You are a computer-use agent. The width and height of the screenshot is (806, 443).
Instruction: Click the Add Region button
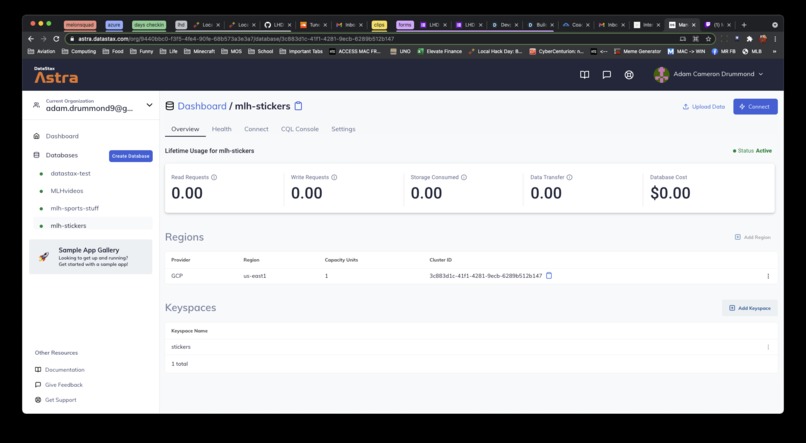753,237
